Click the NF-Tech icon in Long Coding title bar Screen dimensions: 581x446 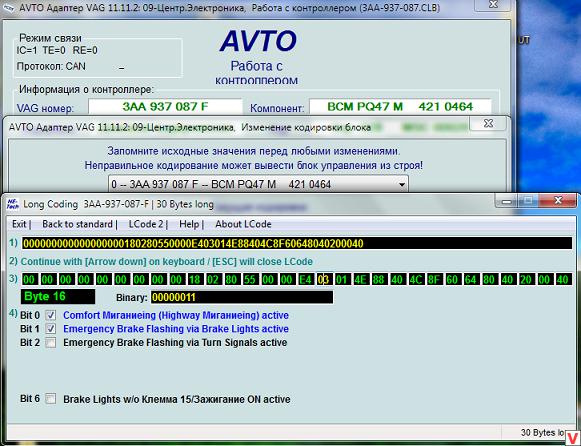tap(13, 204)
